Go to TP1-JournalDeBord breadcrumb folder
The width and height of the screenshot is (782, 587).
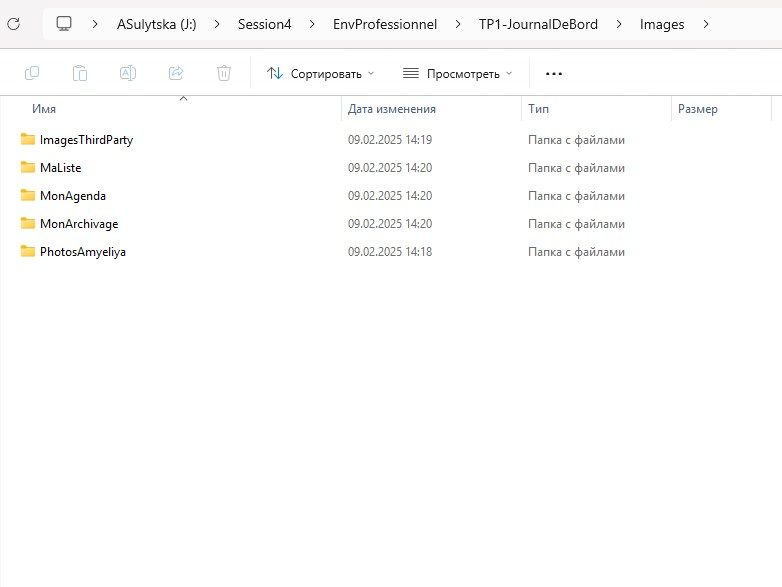pos(538,24)
